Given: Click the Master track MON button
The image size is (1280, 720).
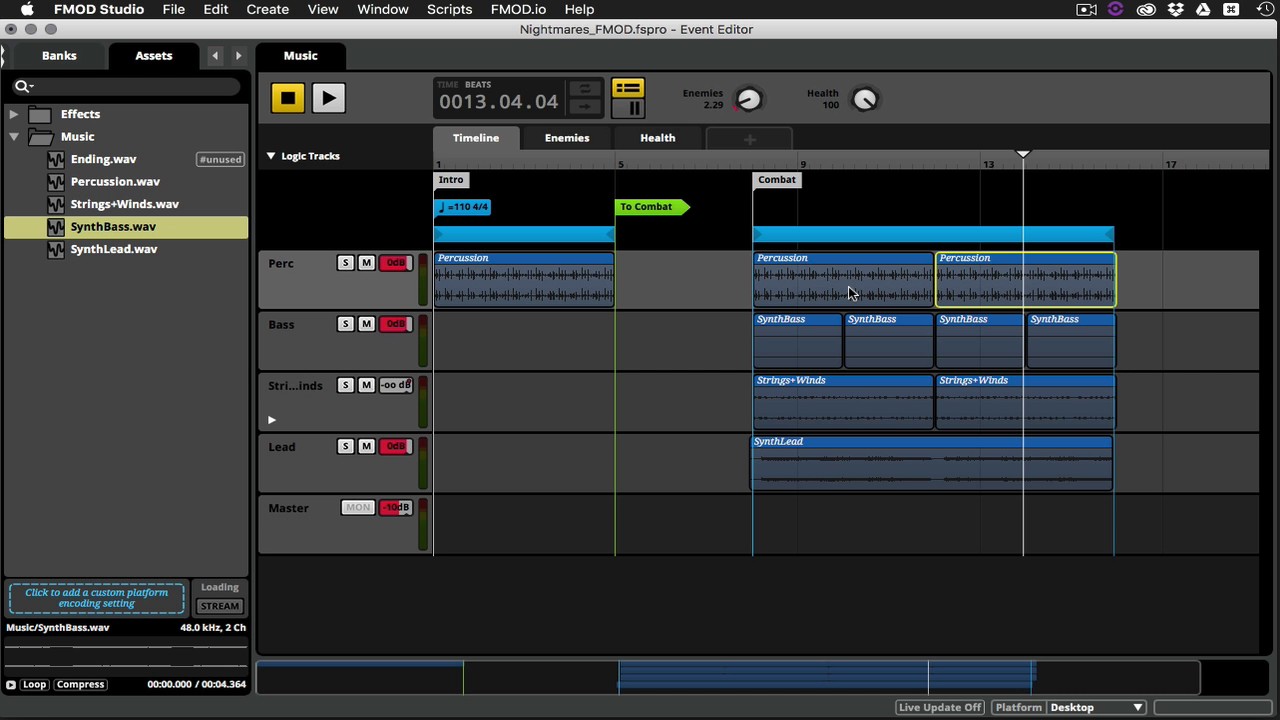Looking at the screenshot, I should 358,508.
